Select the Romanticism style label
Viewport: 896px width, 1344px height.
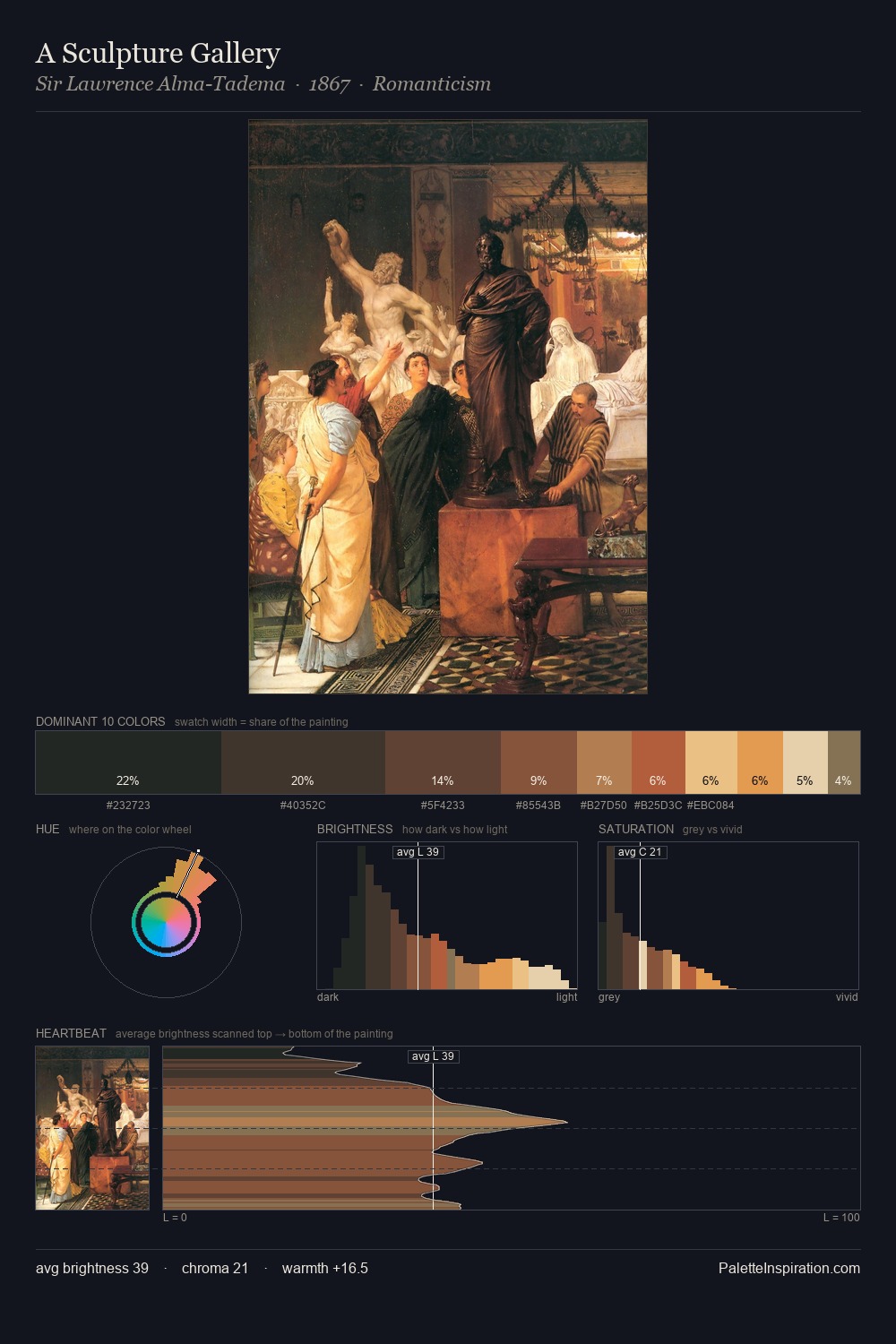point(432,84)
